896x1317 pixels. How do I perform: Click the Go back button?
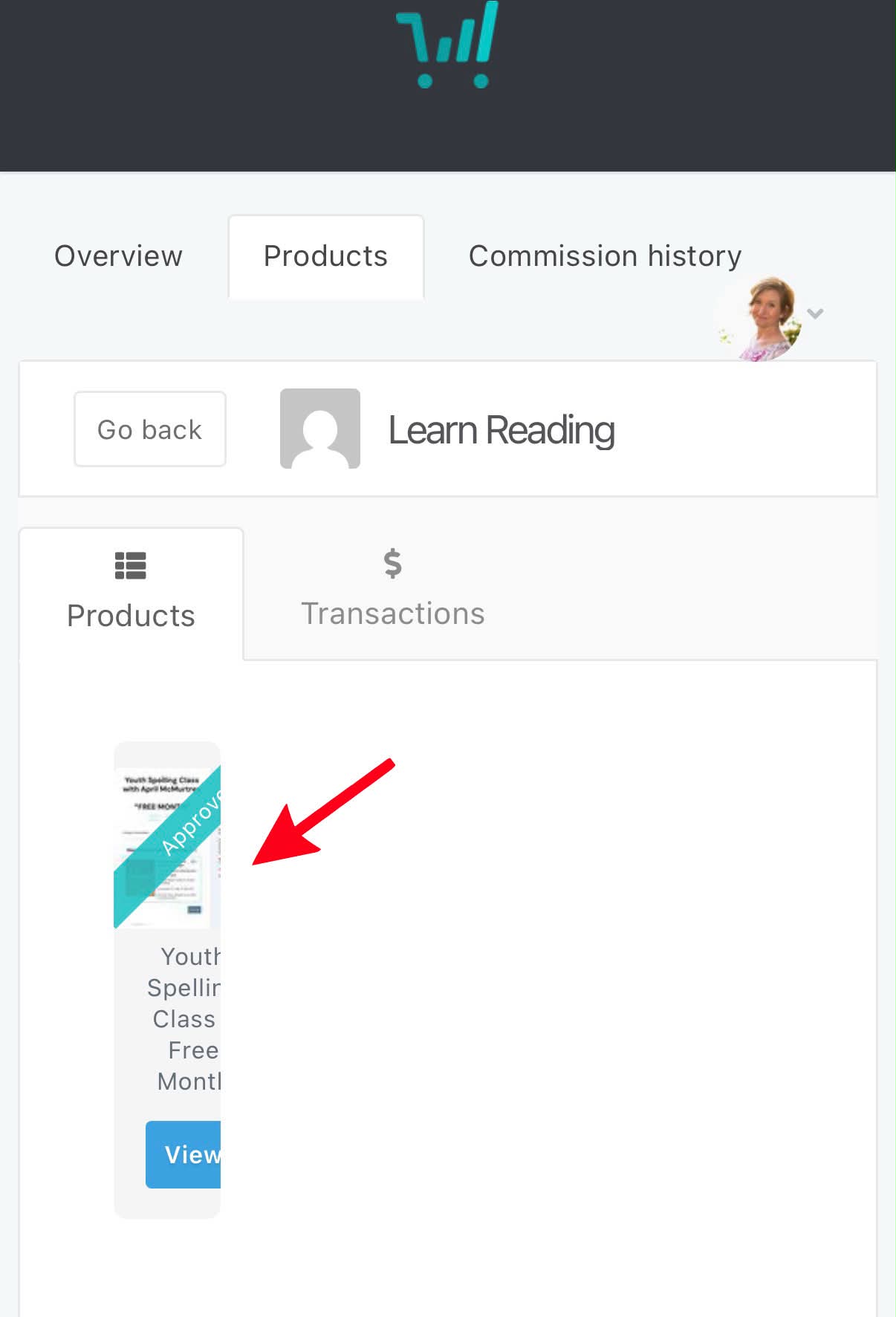click(150, 429)
